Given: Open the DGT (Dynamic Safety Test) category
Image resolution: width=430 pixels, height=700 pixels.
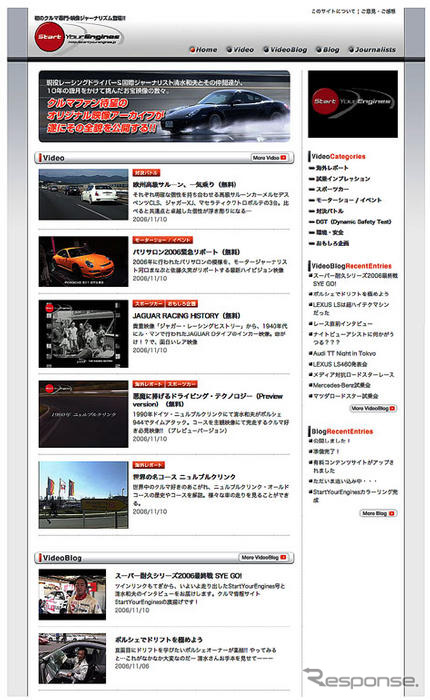Looking at the screenshot, I should pos(350,221).
